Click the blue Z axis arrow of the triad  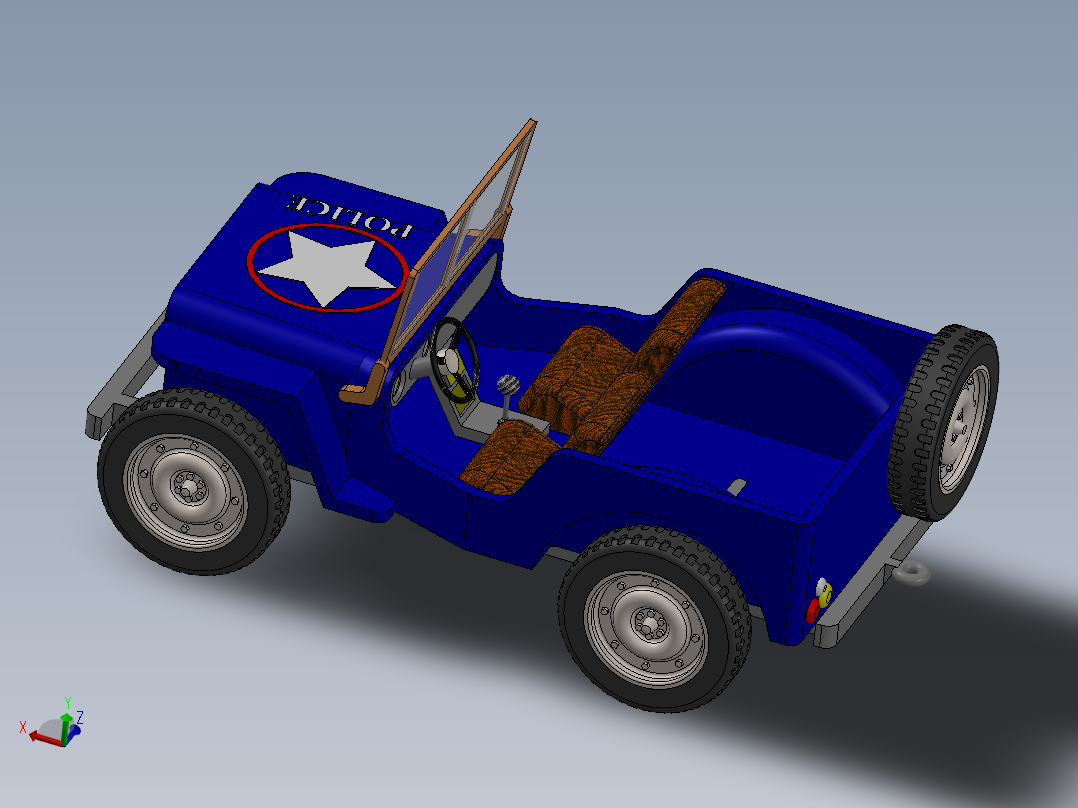pos(74,730)
